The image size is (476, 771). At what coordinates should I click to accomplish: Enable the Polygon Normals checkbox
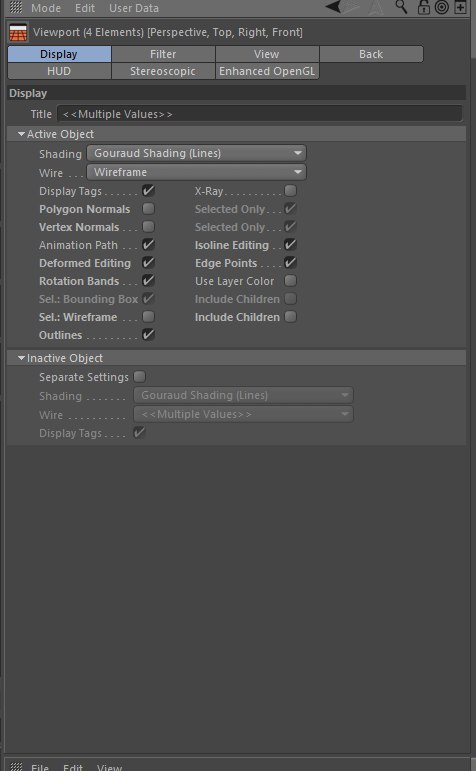(x=148, y=208)
